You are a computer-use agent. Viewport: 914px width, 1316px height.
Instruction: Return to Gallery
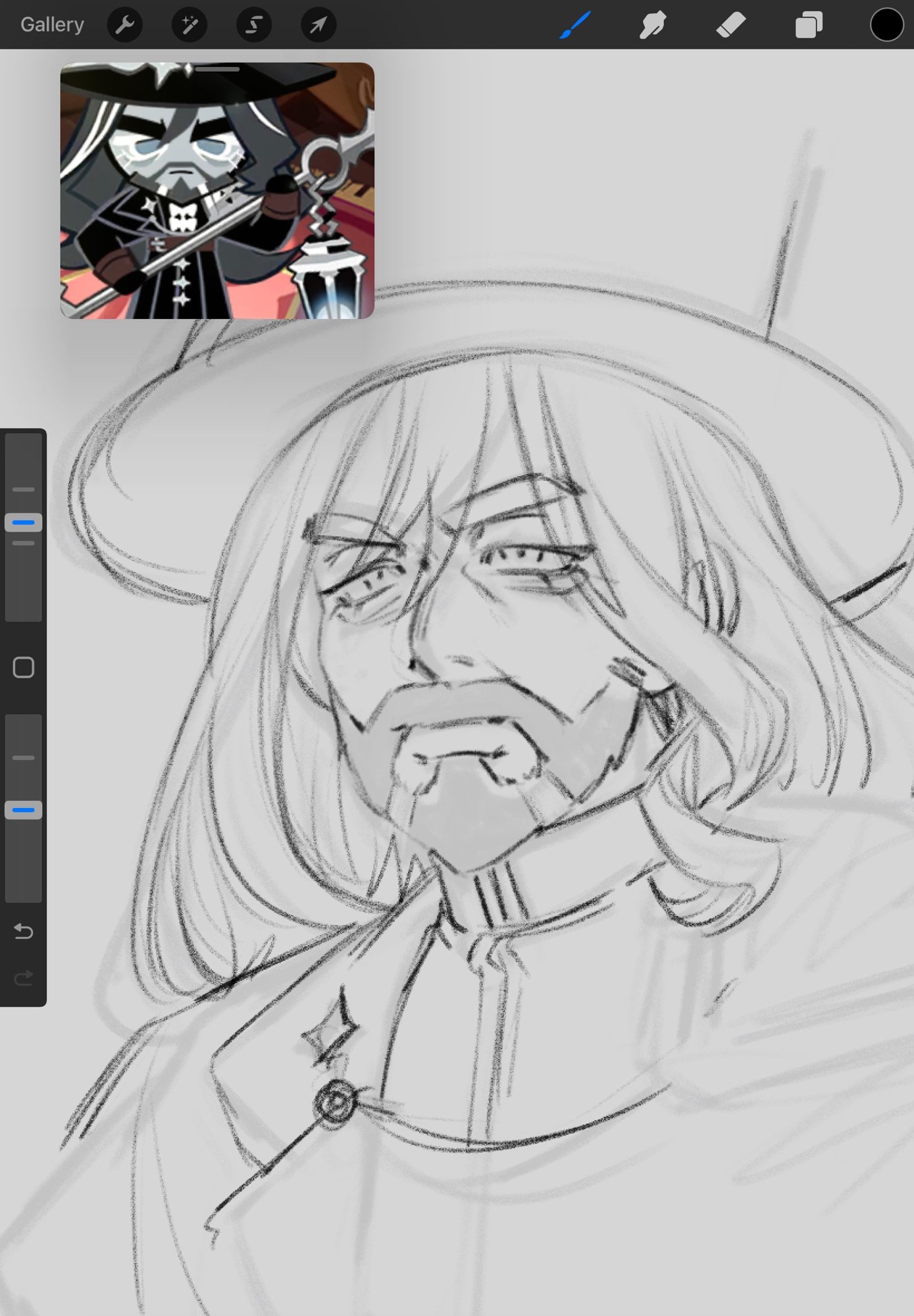coord(52,25)
